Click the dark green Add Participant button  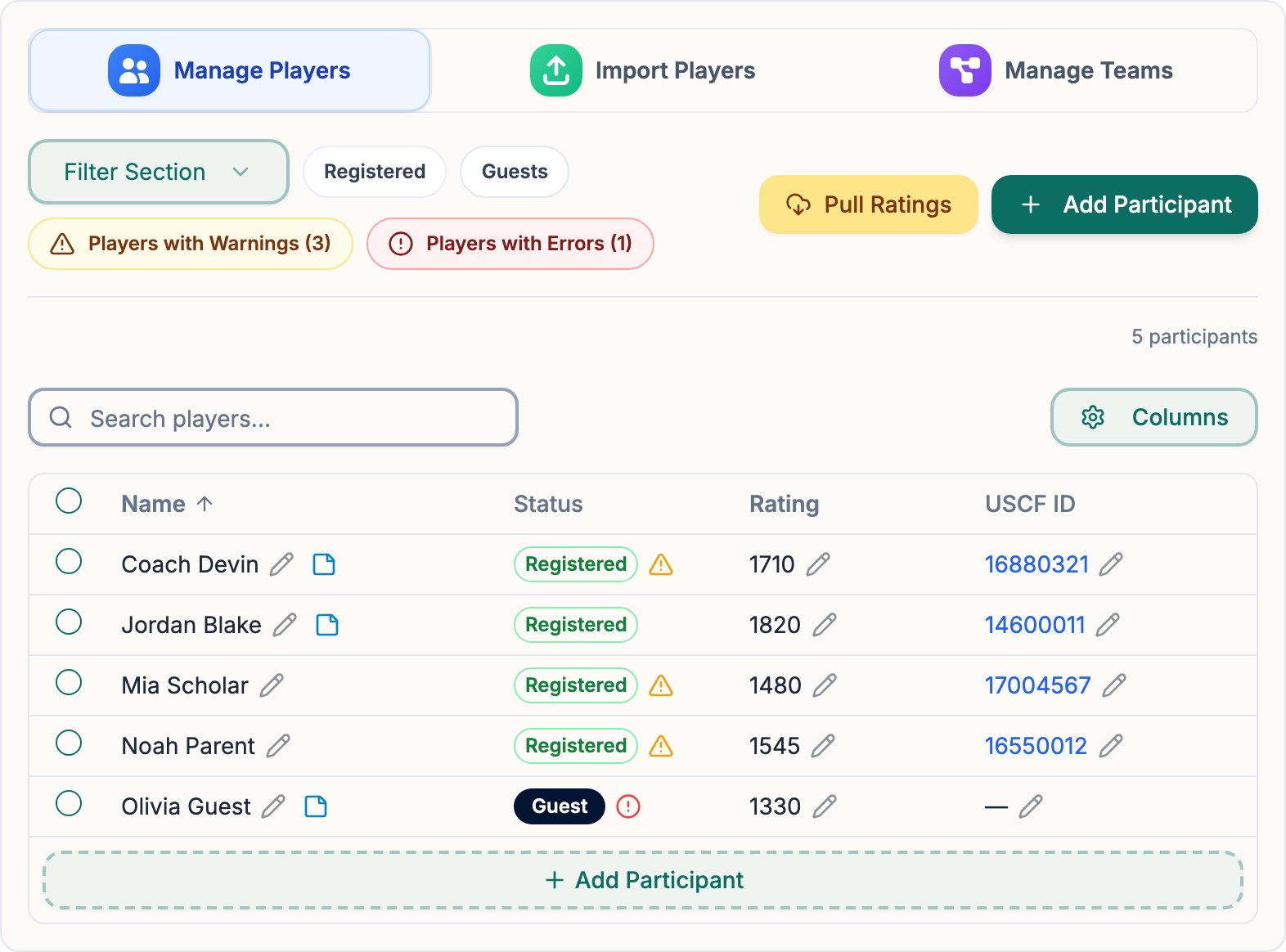(1125, 204)
